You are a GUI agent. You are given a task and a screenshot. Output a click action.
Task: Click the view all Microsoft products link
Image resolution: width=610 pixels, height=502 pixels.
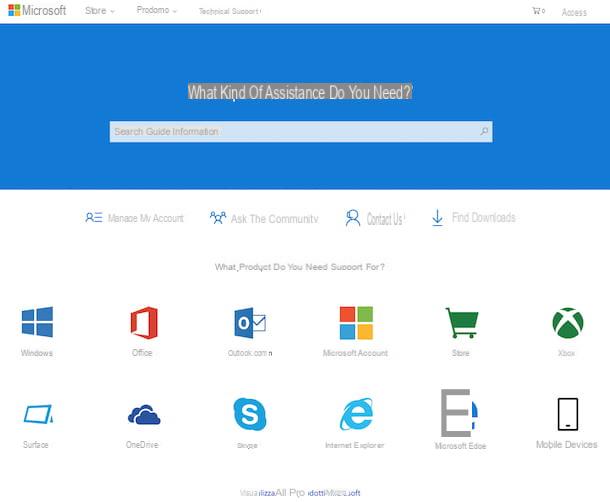coord(300,493)
